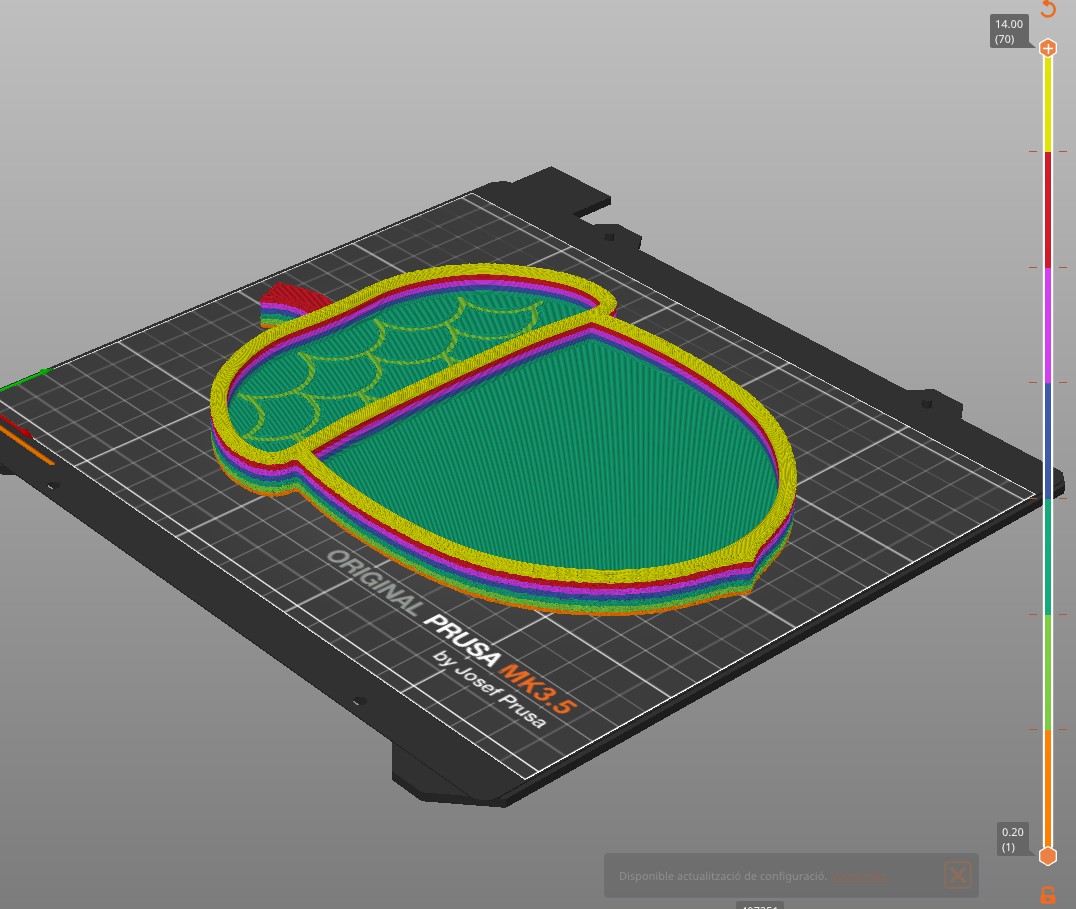Click the red segment of the layer slider
The image size is (1076, 909).
pos(1048,209)
